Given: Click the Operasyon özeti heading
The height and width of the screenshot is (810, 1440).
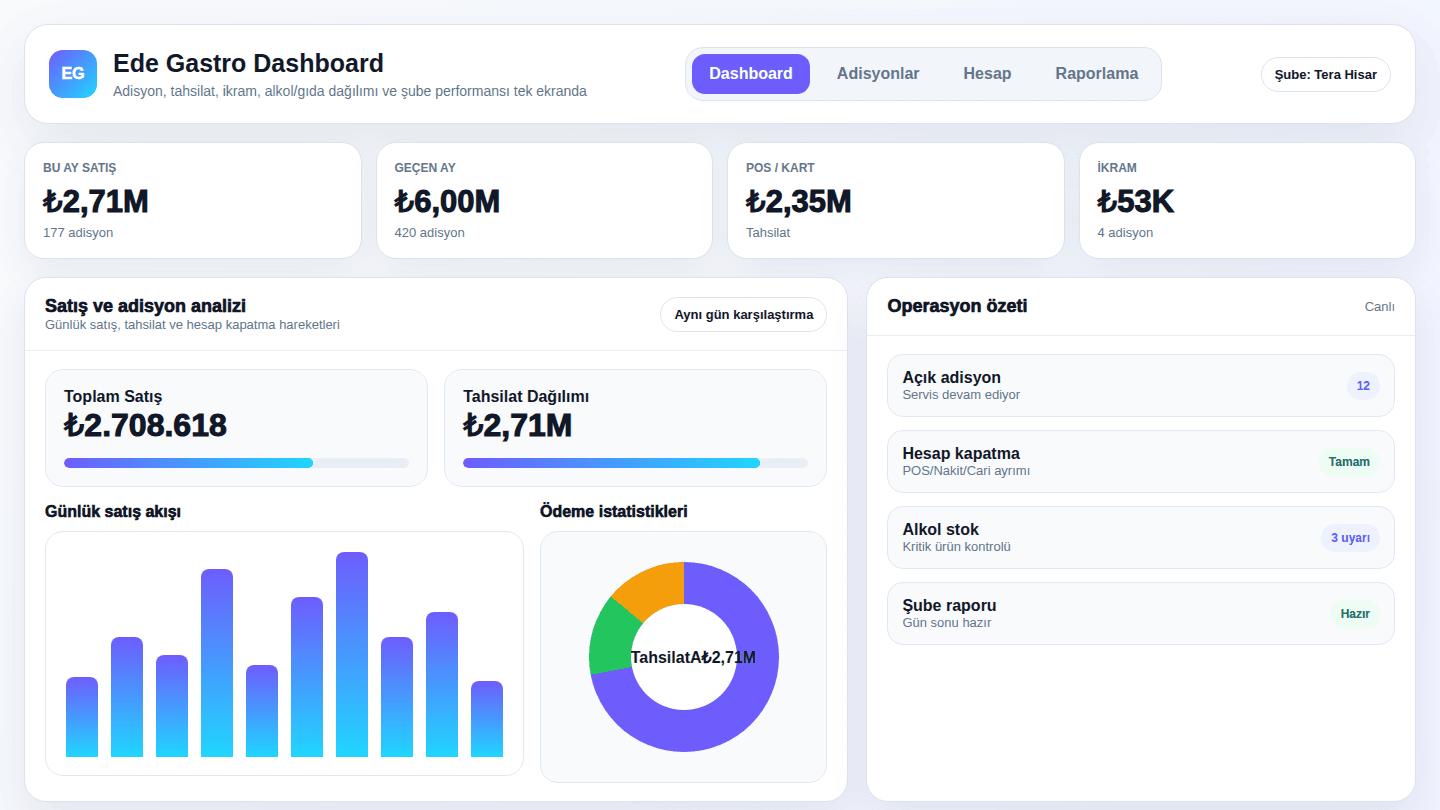Looking at the screenshot, I should [957, 306].
